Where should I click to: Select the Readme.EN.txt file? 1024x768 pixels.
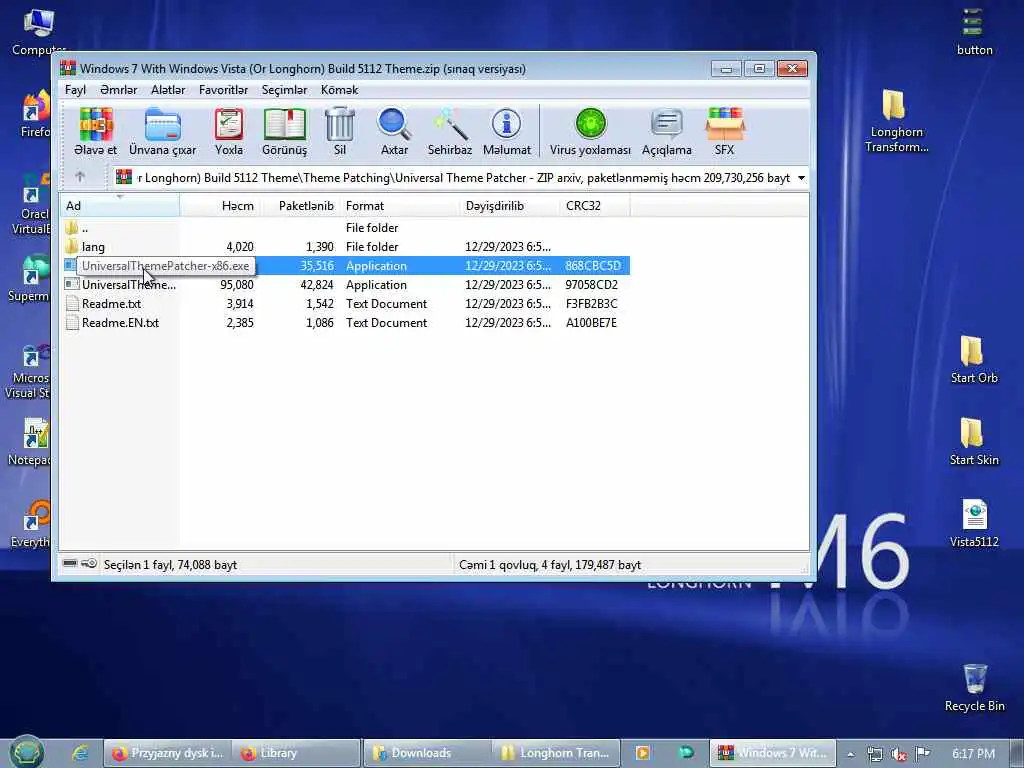point(345,322)
